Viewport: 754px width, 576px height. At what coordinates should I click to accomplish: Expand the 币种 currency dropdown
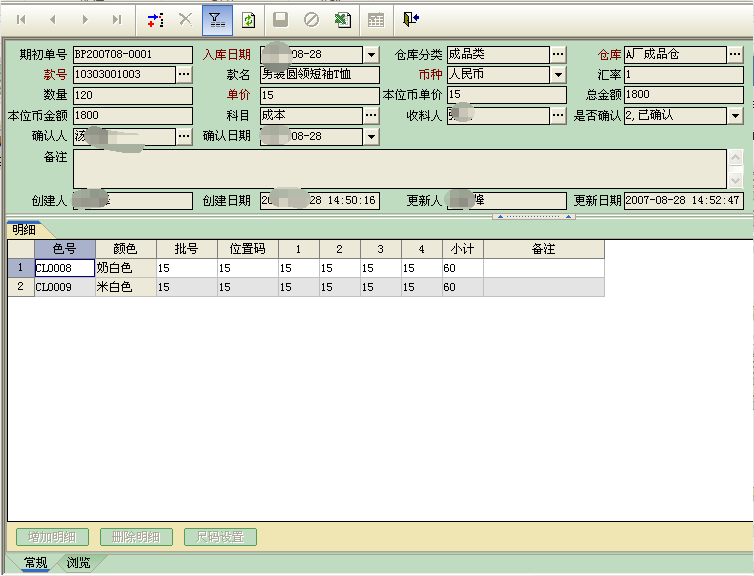(x=558, y=75)
